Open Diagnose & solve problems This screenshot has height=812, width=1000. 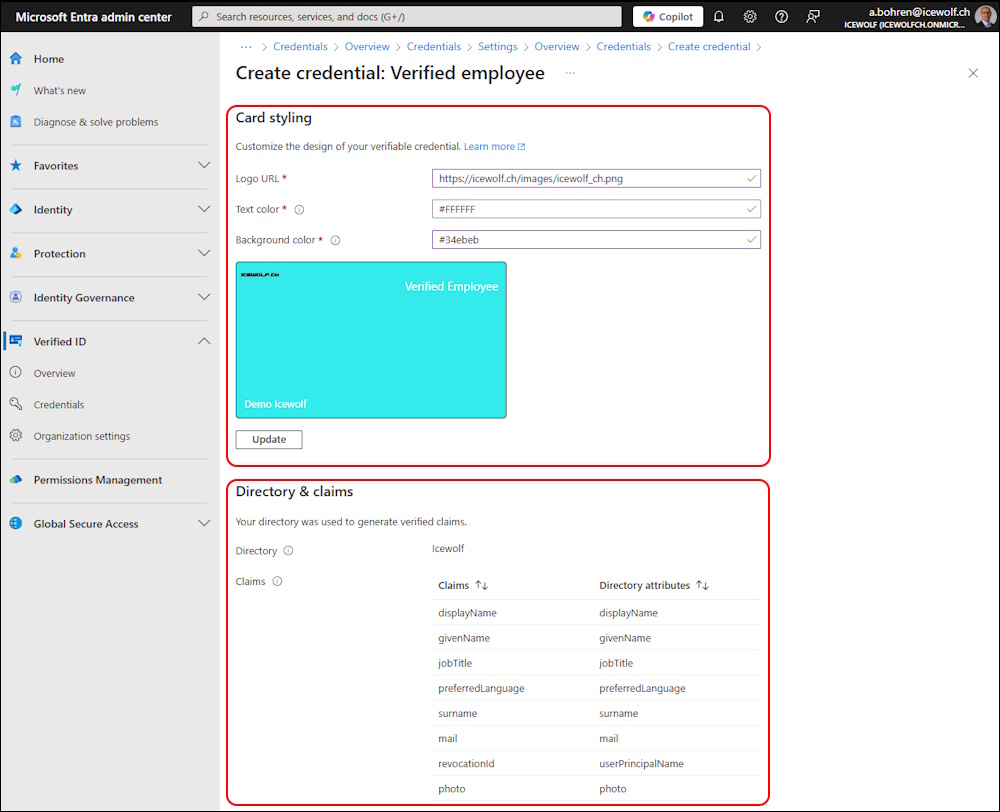[96, 121]
